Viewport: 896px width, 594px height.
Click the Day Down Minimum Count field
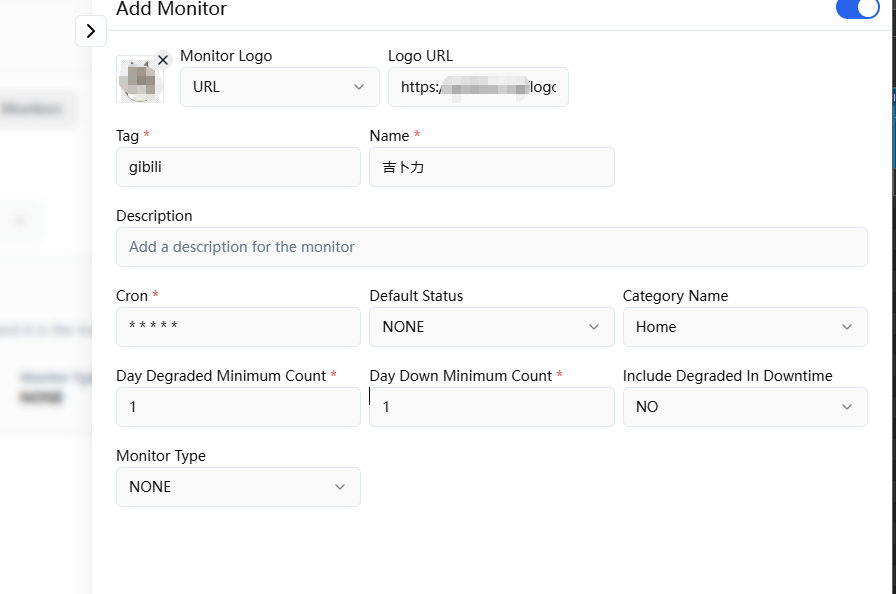pos(492,407)
